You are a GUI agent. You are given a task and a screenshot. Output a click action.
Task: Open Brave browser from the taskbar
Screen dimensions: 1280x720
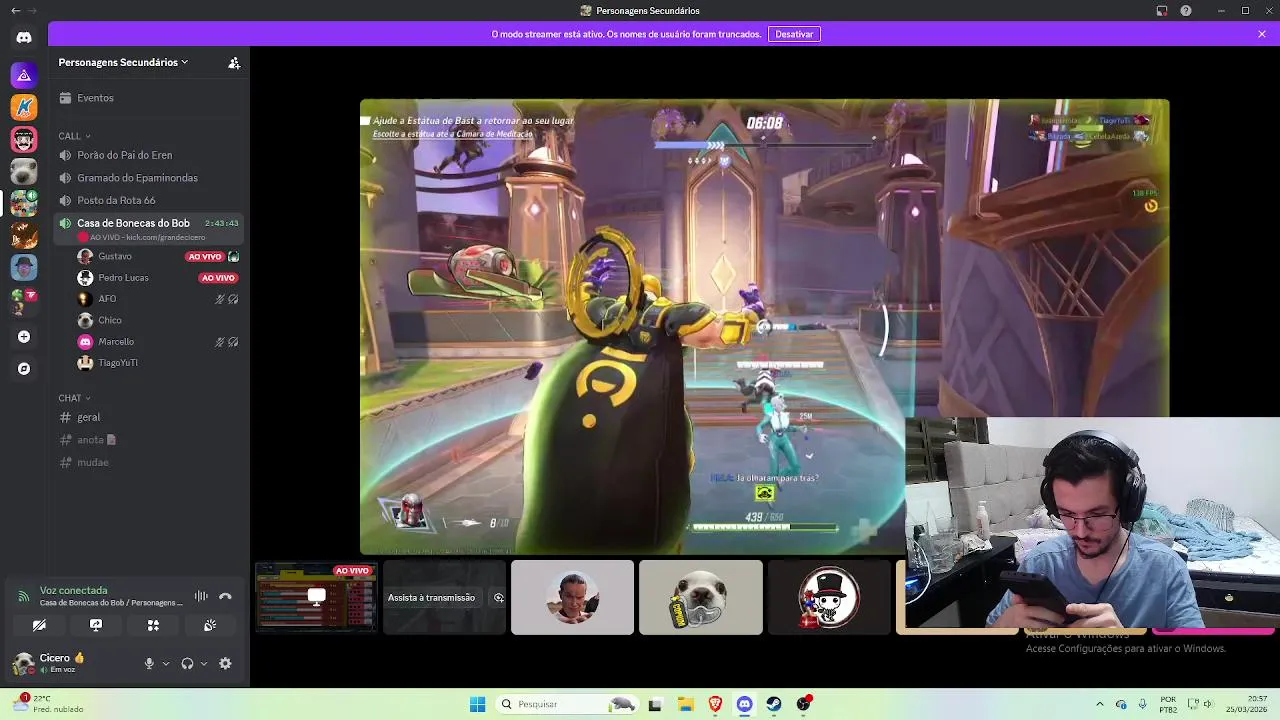715,704
